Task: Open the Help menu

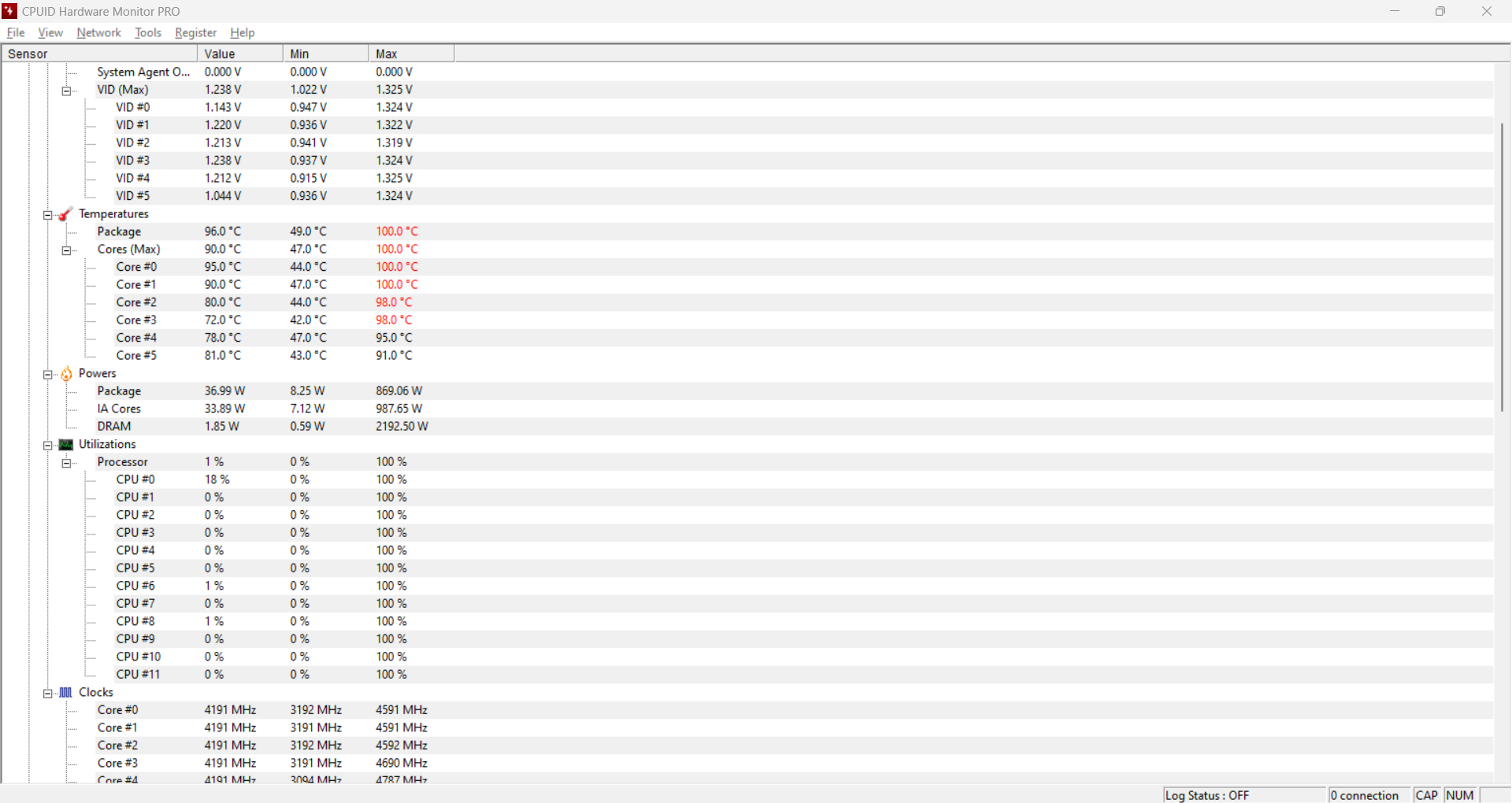Action: tap(242, 32)
